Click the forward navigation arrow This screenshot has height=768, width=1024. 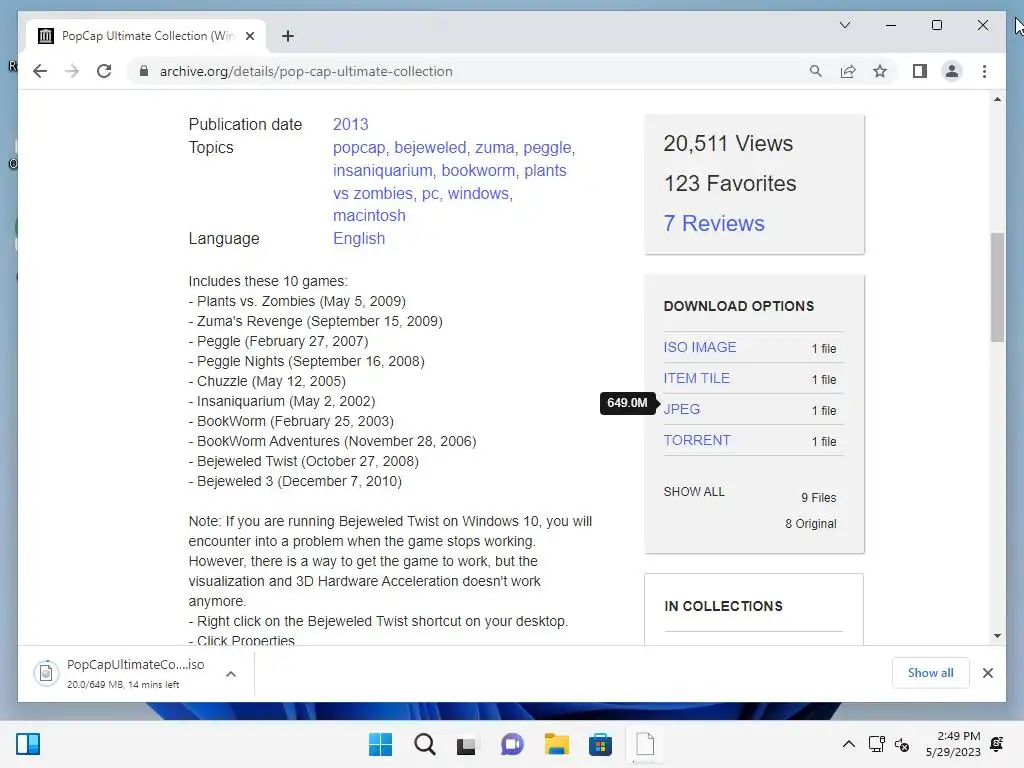pyautogui.click(x=72, y=71)
